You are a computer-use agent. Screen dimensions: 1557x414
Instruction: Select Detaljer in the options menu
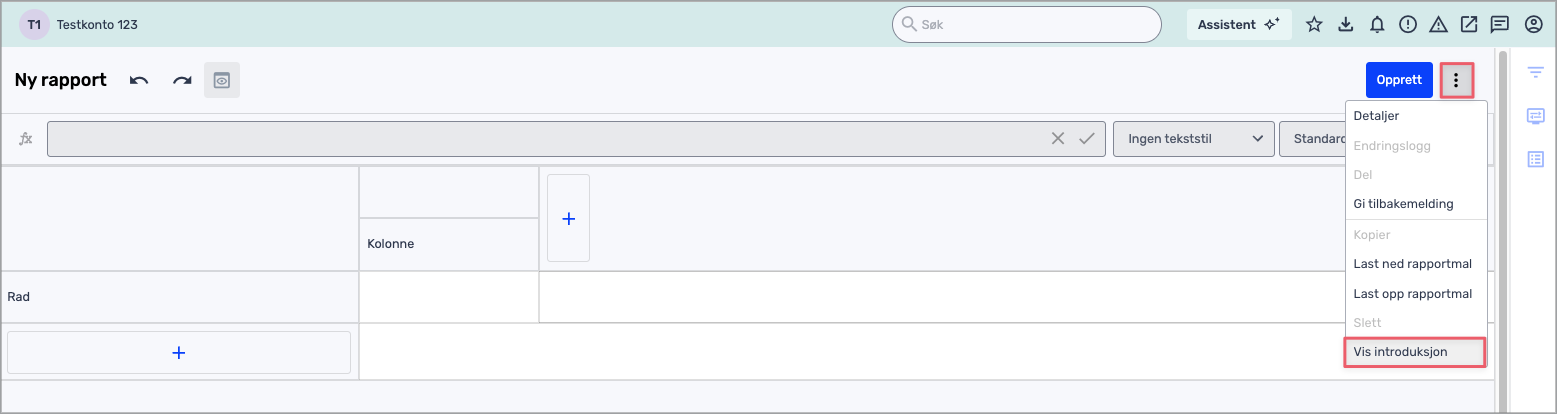coord(1376,116)
